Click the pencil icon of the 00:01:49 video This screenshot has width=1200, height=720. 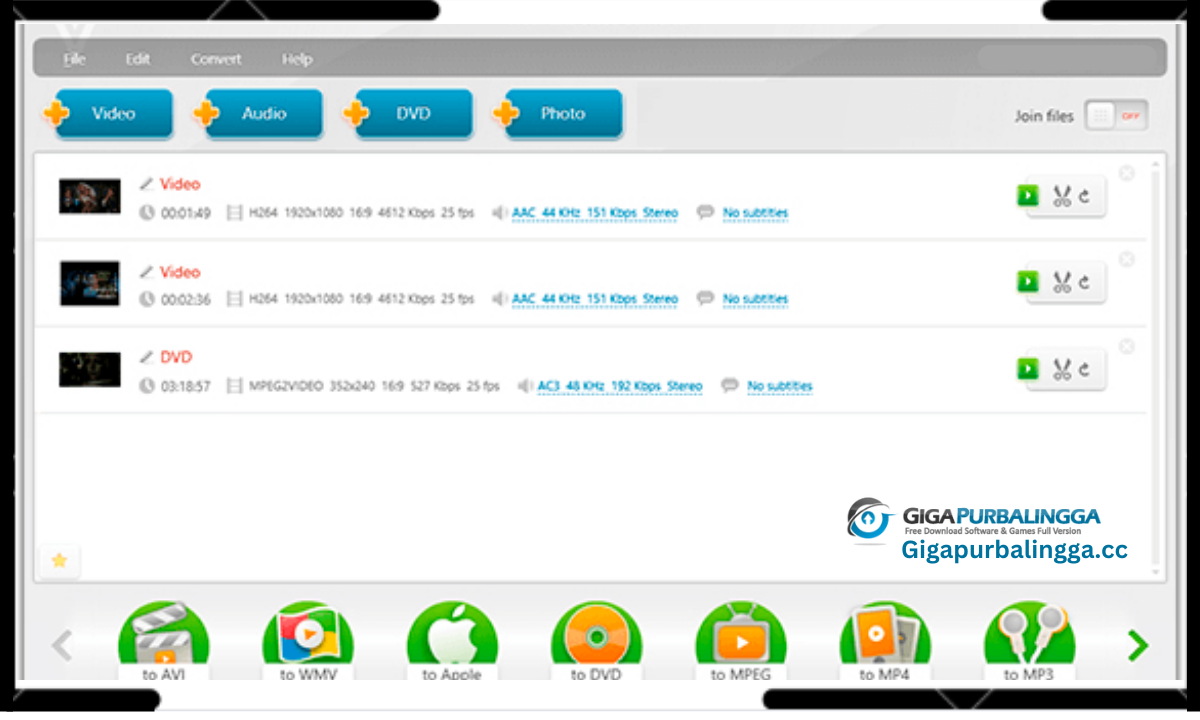[x=146, y=183]
